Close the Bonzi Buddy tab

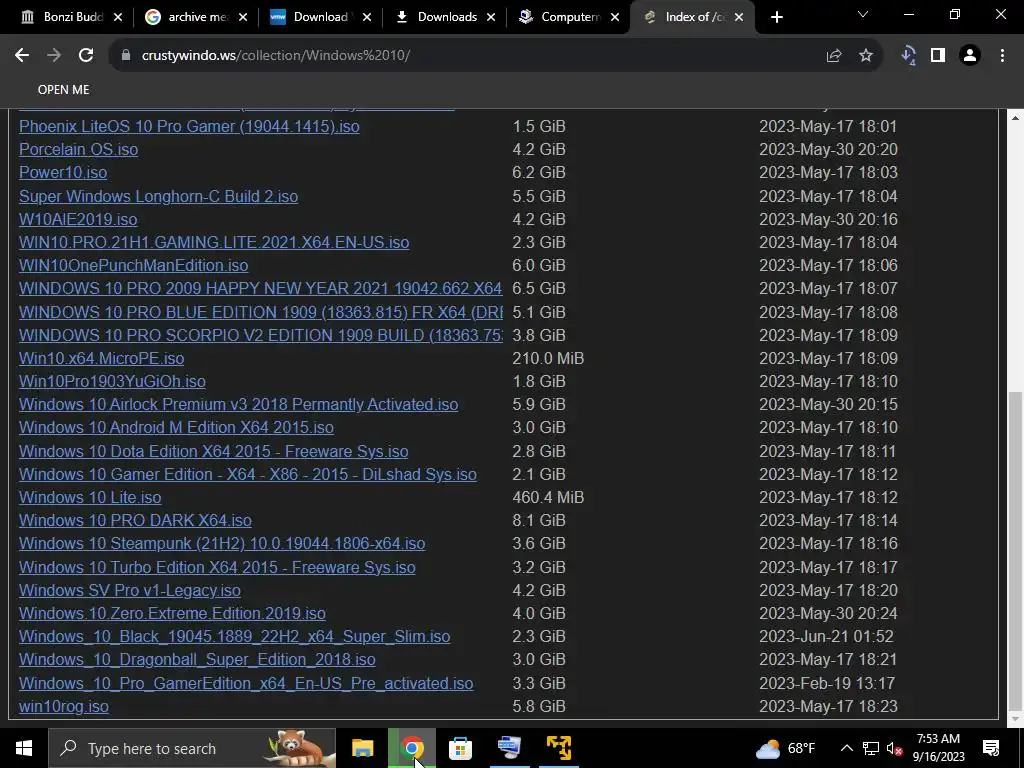[x=118, y=17]
